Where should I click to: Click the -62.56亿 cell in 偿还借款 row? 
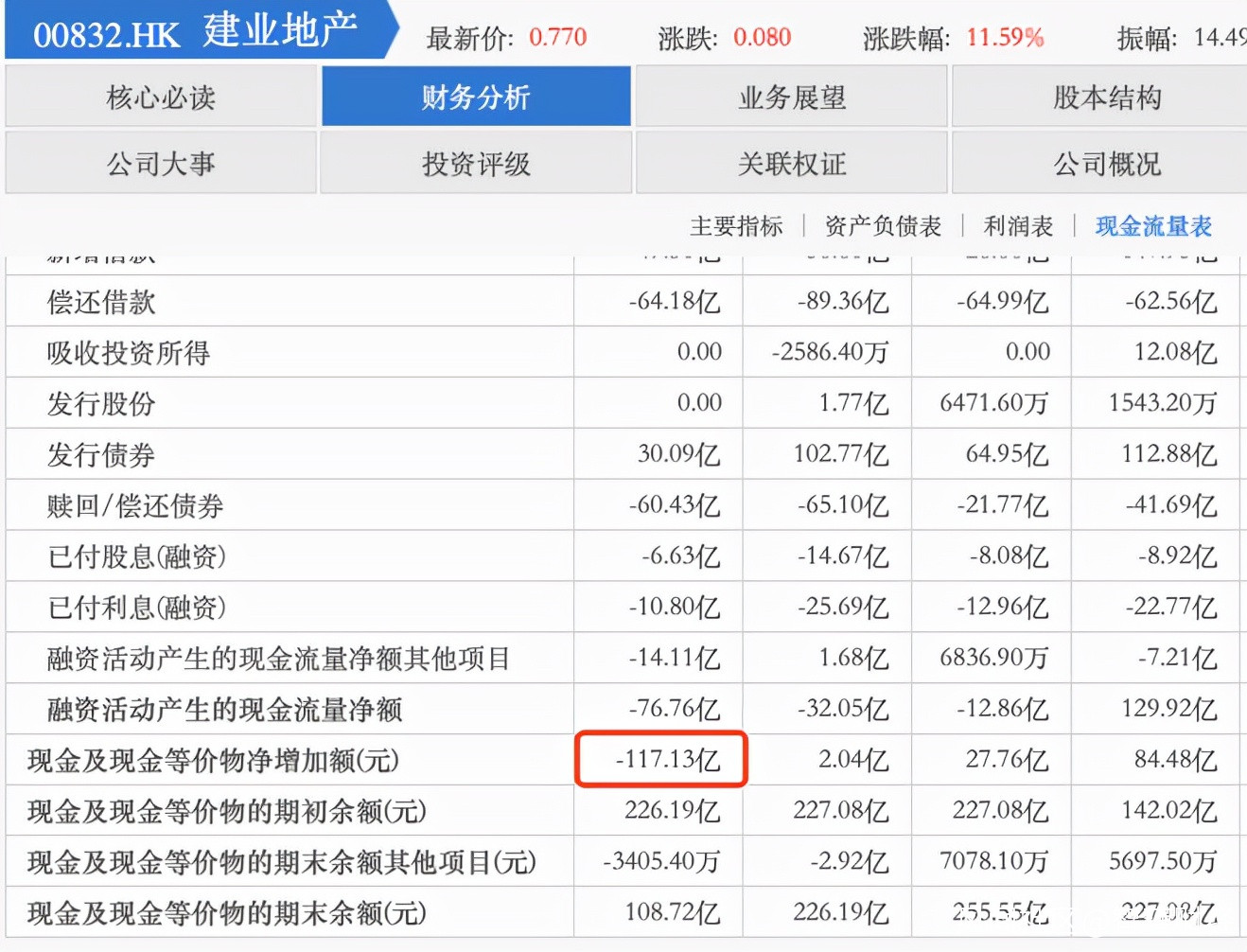tap(1171, 302)
